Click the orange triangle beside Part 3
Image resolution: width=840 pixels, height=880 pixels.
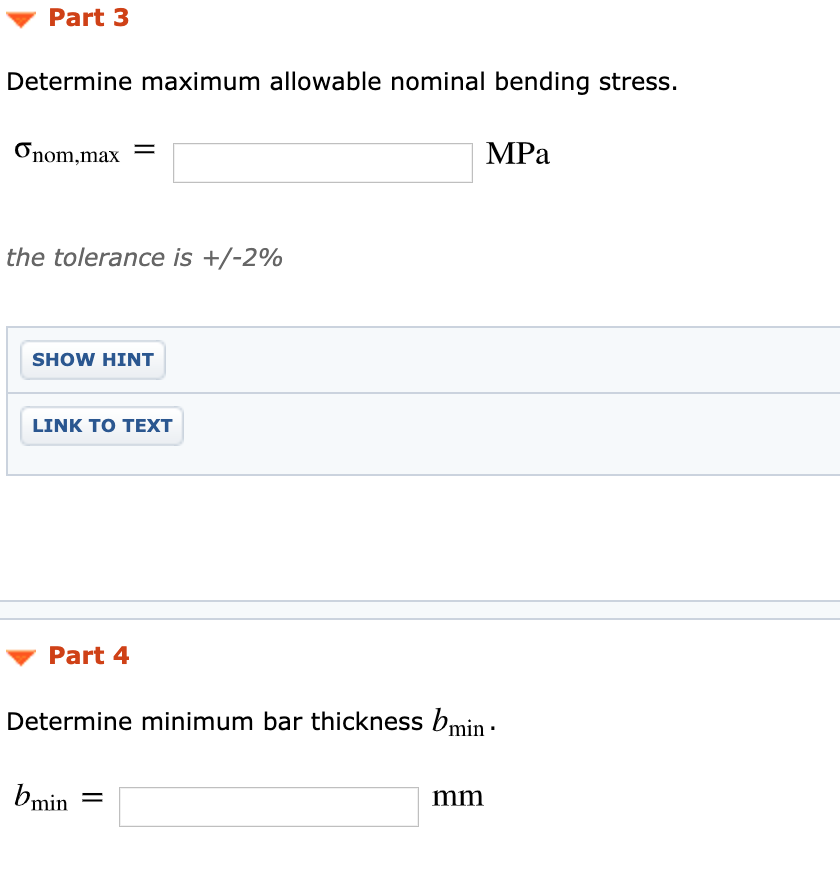(x=20, y=17)
